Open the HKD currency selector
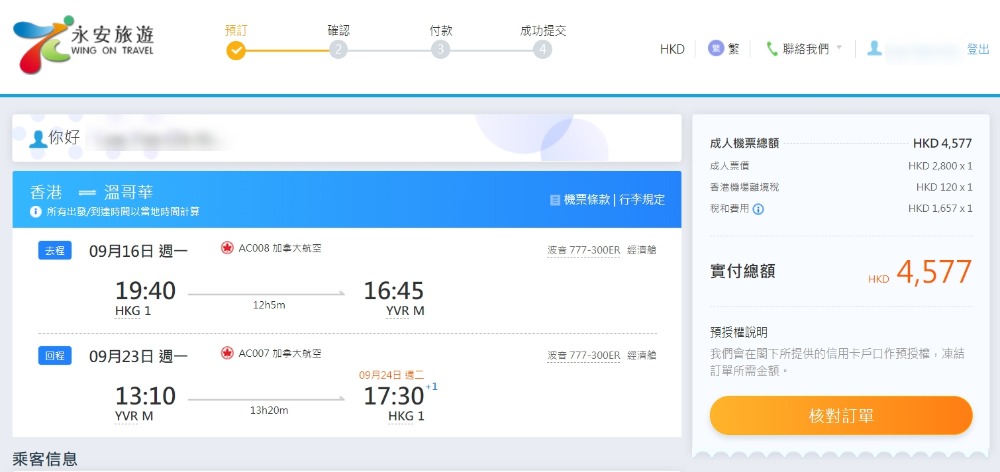Screen dimensions: 1000x472 [x=672, y=49]
